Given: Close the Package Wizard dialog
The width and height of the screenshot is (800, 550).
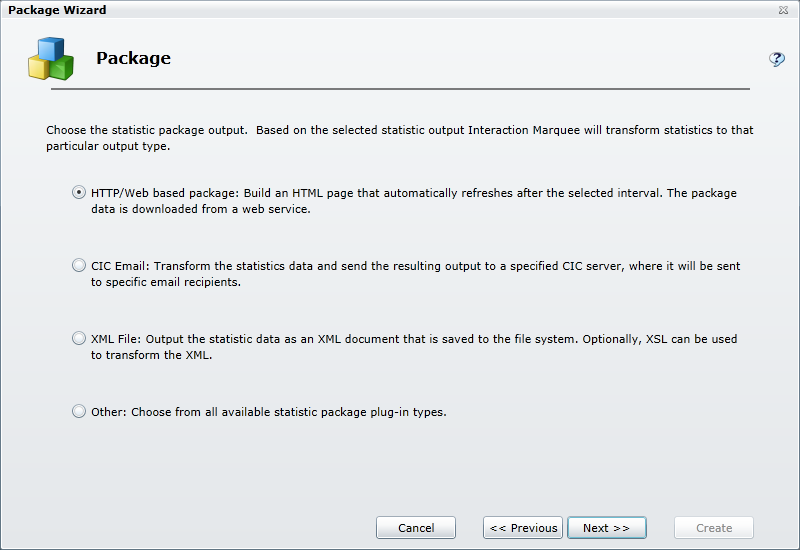Looking at the screenshot, I should (x=782, y=10).
